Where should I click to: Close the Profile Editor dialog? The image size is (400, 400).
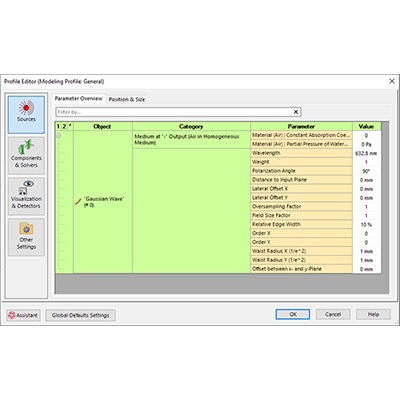[392, 81]
